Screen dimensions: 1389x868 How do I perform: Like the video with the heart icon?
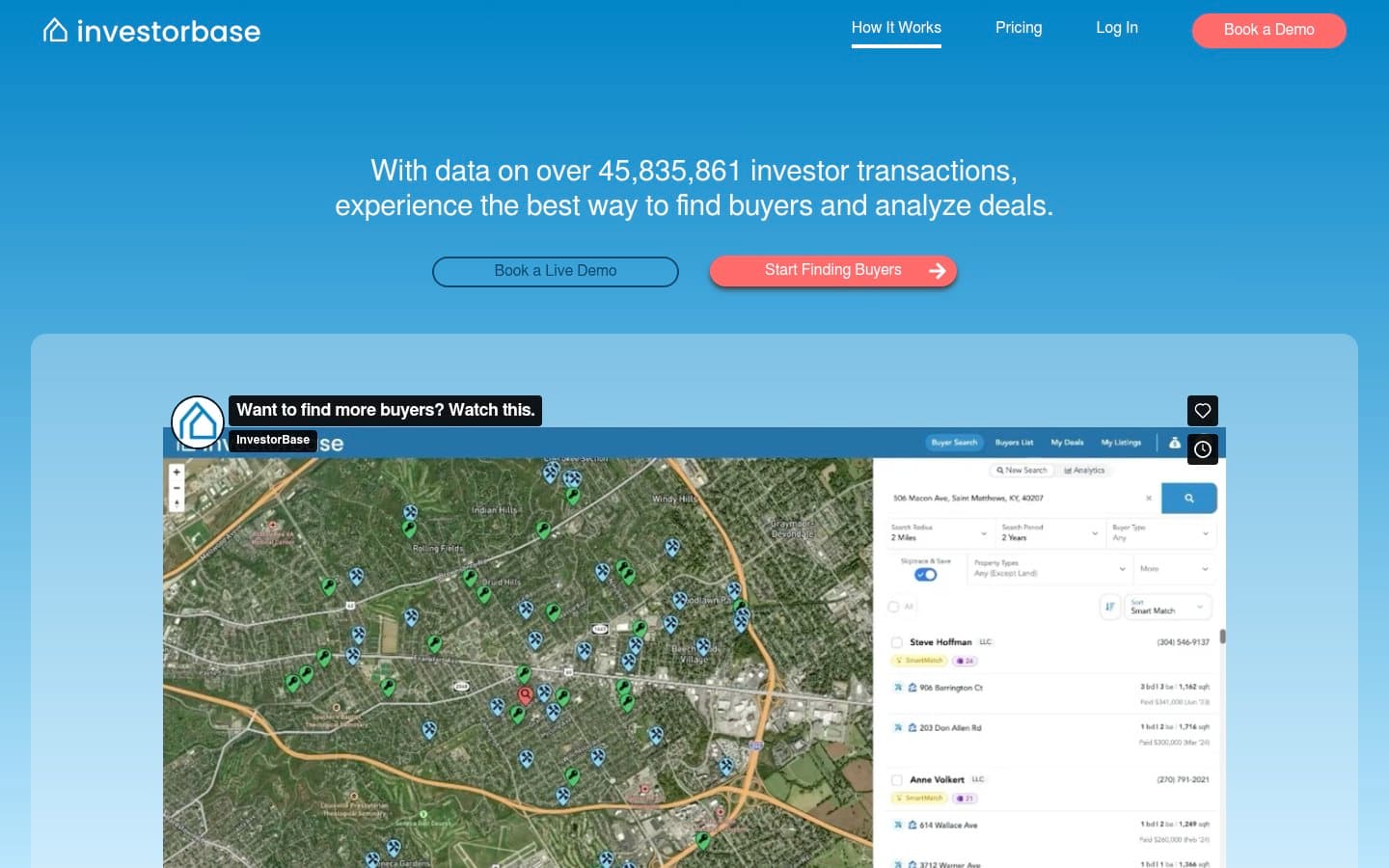(x=1202, y=411)
